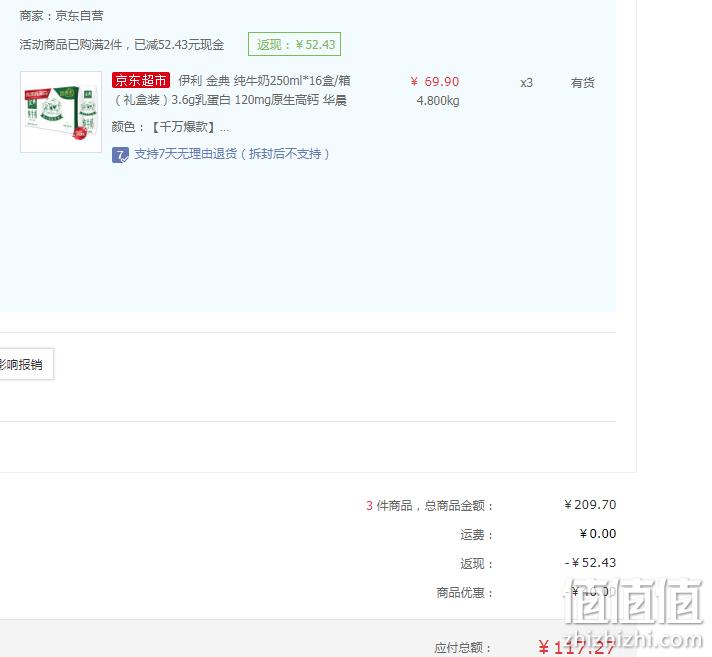712x657 pixels.
Task: Click the 商品优惠 label
Action: pyautogui.click(x=465, y=593)
